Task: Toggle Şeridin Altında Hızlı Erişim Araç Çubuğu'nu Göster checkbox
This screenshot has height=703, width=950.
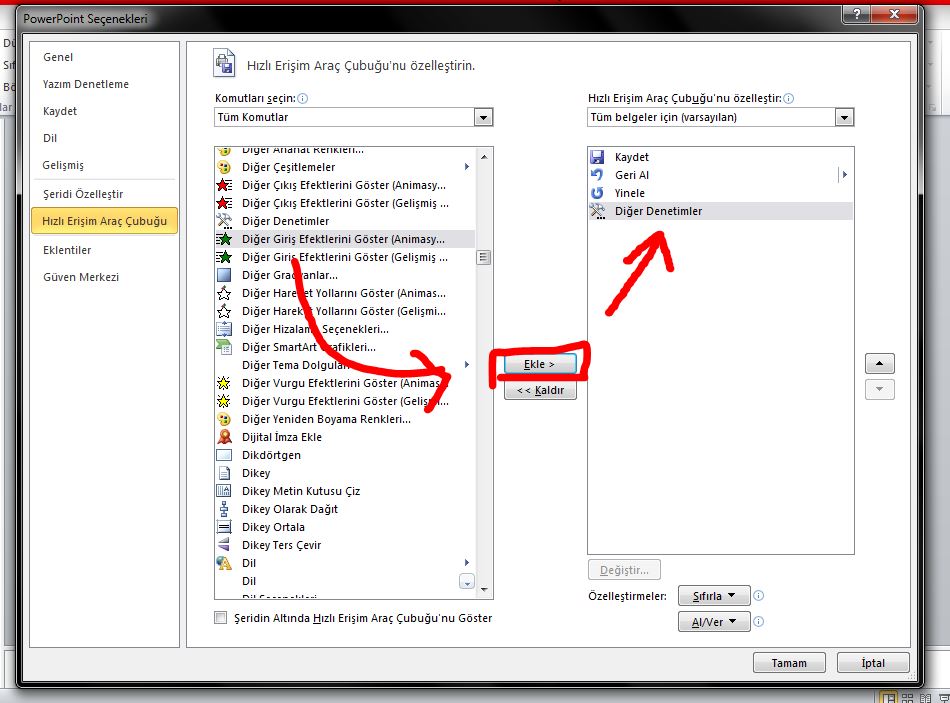Action: 221,618
